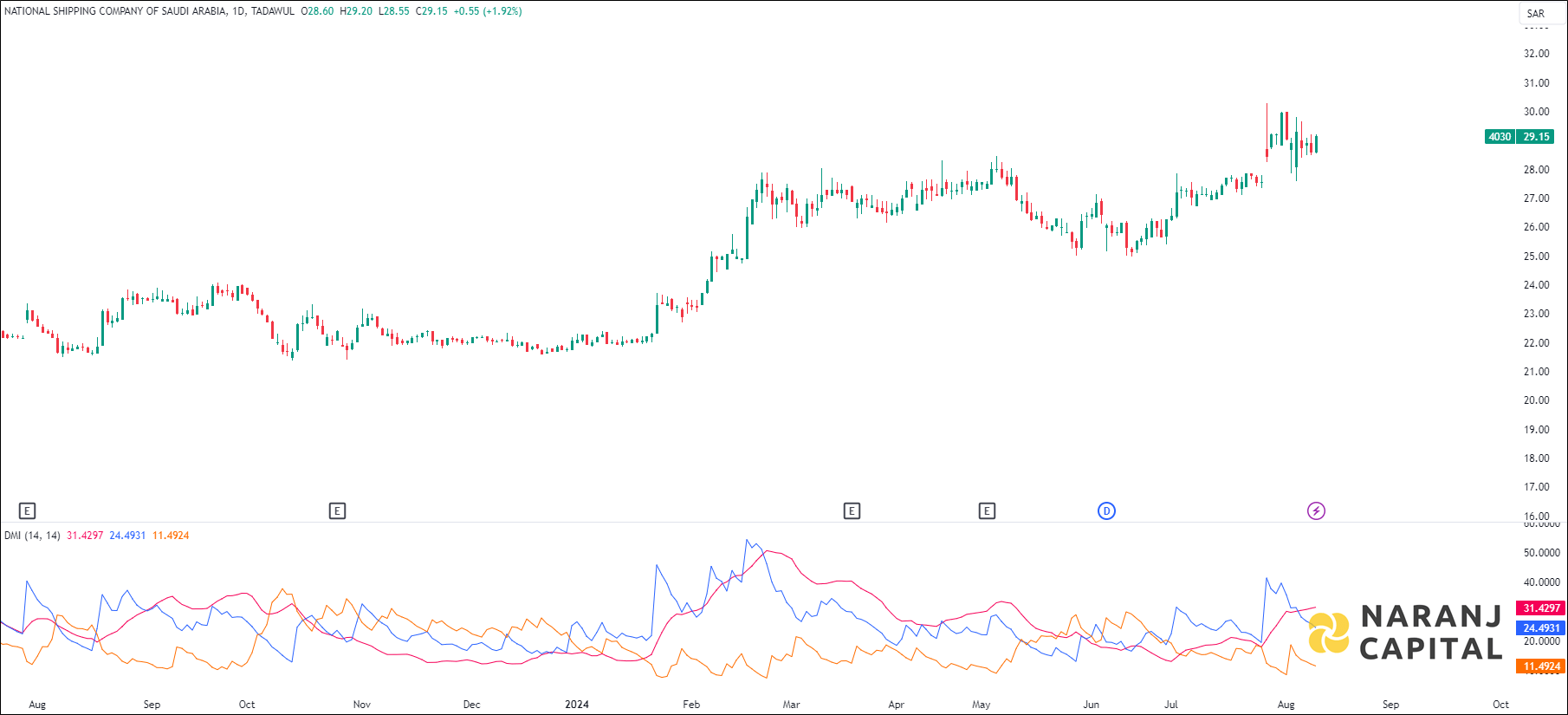The height and width of the screenshot is (715, 1568).
Task: Click the Jul label on time axis
Action: (x=1171, y=705)
